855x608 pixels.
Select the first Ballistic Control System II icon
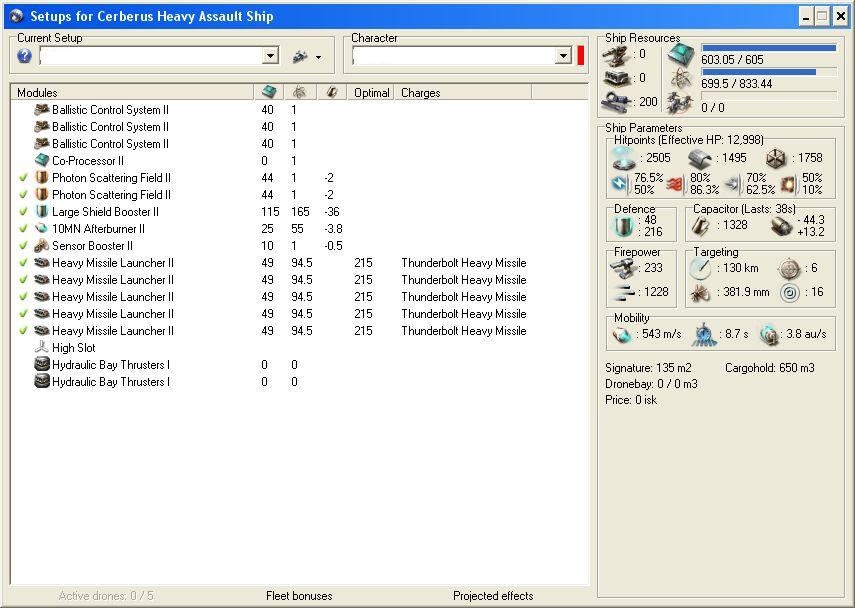pos(42,110)
